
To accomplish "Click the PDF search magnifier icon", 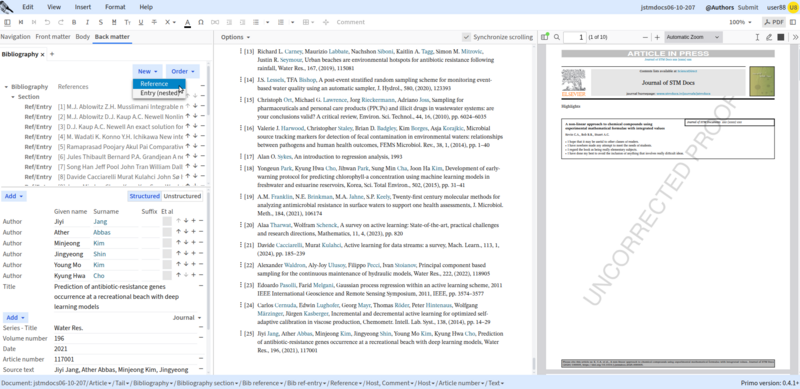I will [557, 37].
